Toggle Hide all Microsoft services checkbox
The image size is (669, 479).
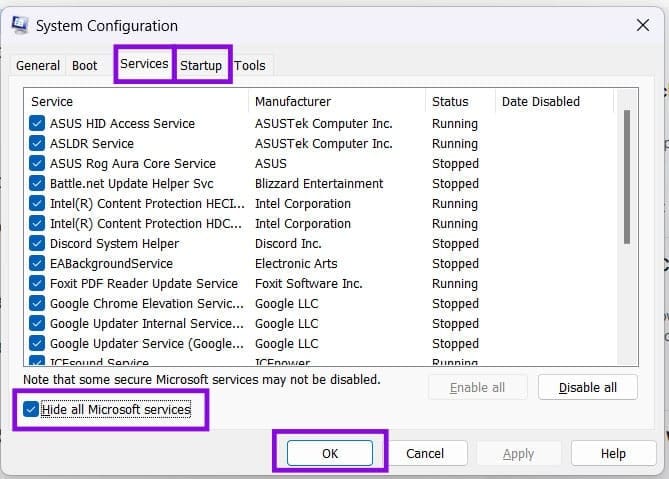click(x=31, y=409)
